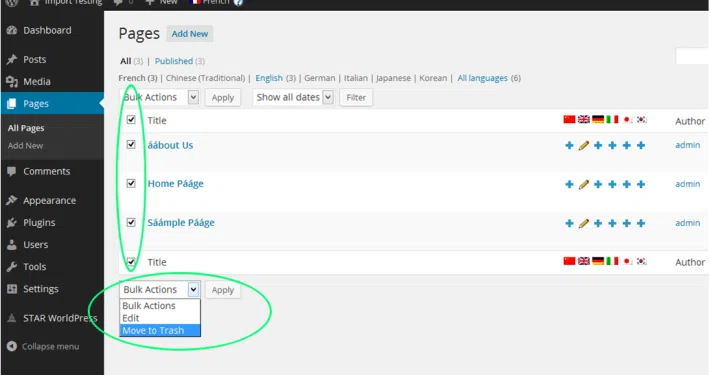Open All Pages submenu item

26,128
